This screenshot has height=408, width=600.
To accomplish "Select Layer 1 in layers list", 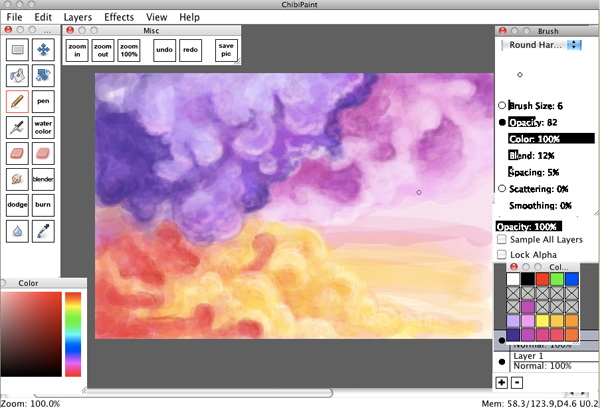I will 555,361.
